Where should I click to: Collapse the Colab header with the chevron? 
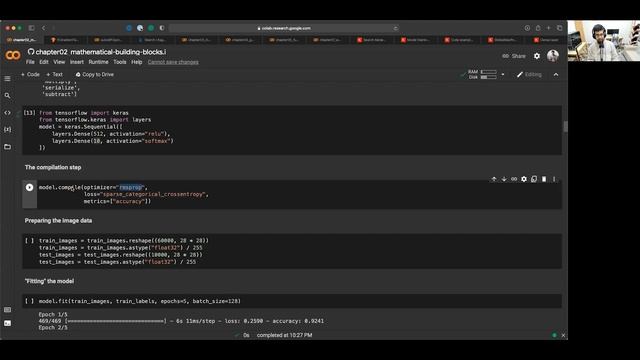556,75
